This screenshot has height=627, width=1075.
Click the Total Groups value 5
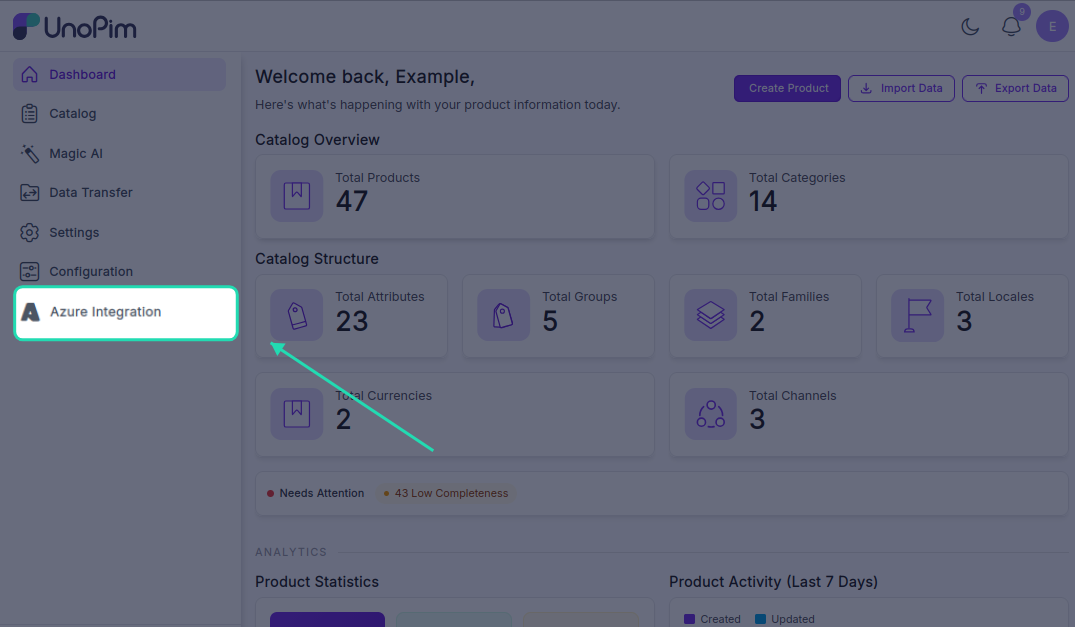[x=550, y=321]
